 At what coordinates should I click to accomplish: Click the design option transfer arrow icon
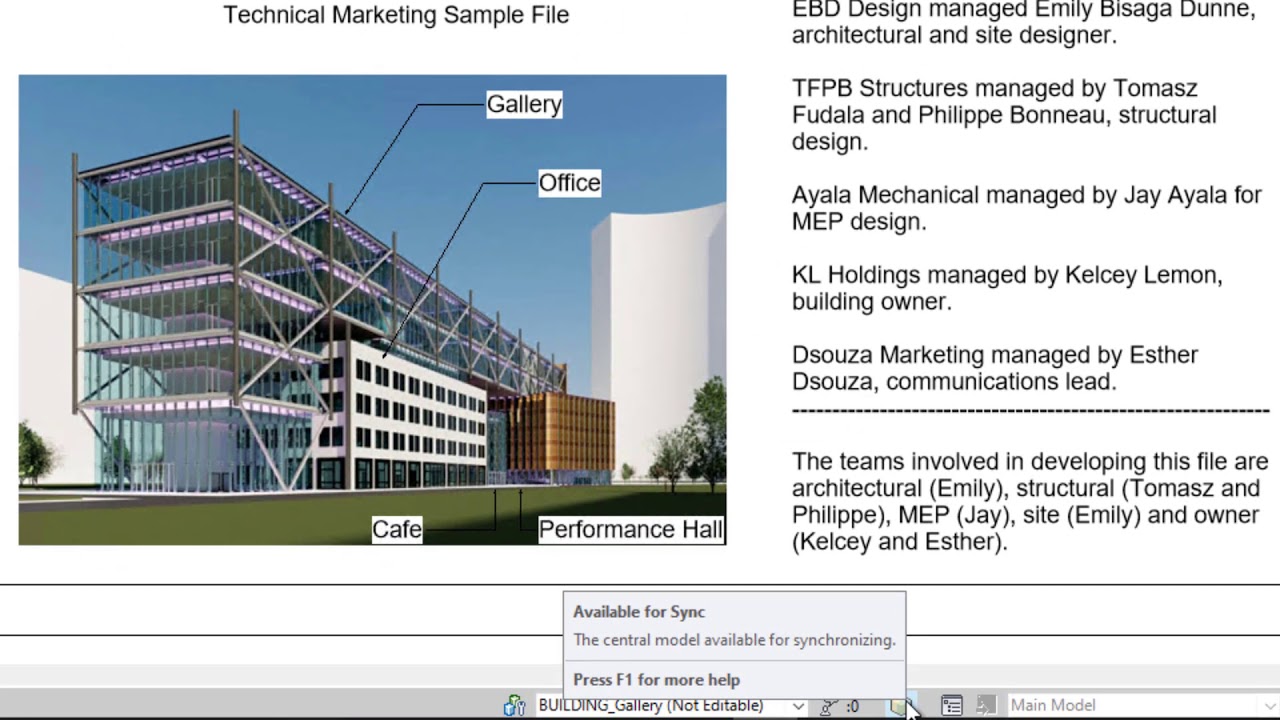(986, 705)
